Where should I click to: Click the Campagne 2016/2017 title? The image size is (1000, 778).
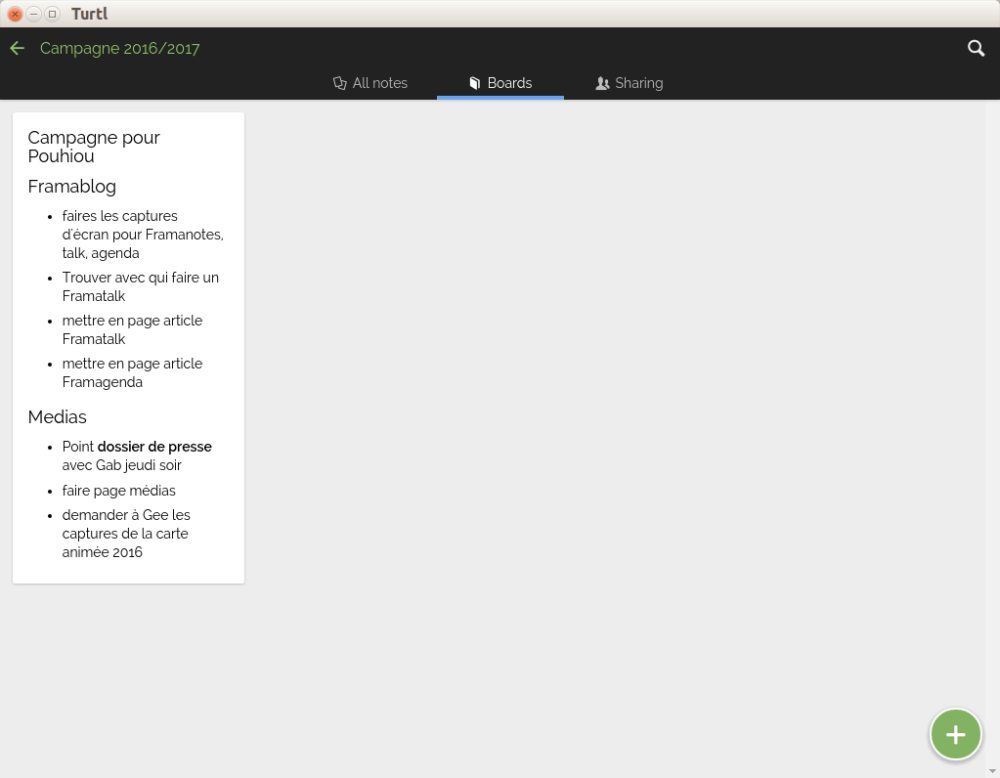coord(120,48)
